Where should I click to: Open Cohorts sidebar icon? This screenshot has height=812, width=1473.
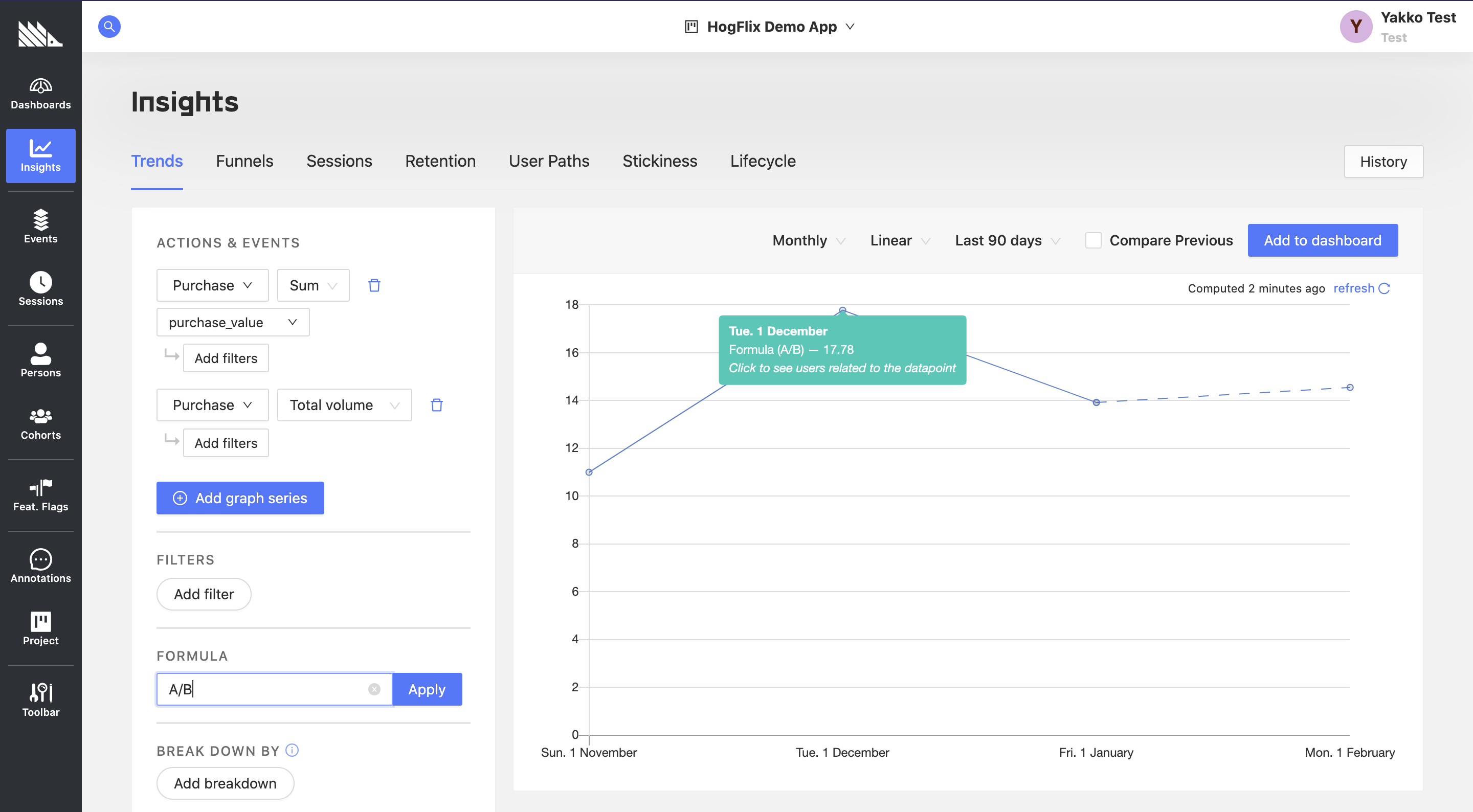coord(40,424)
